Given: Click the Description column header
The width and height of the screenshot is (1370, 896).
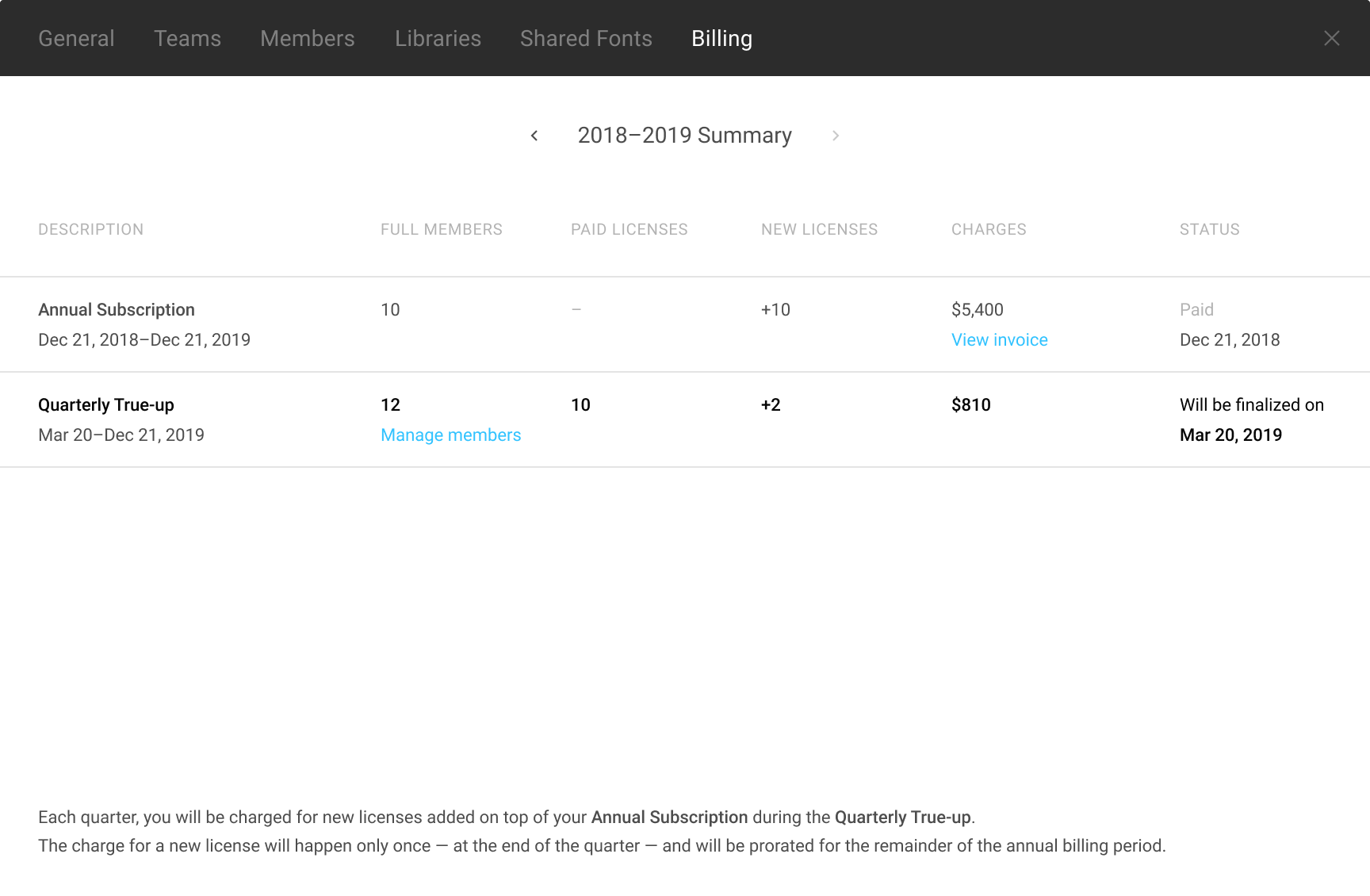Looking at the screenshot, I should 91,229.
